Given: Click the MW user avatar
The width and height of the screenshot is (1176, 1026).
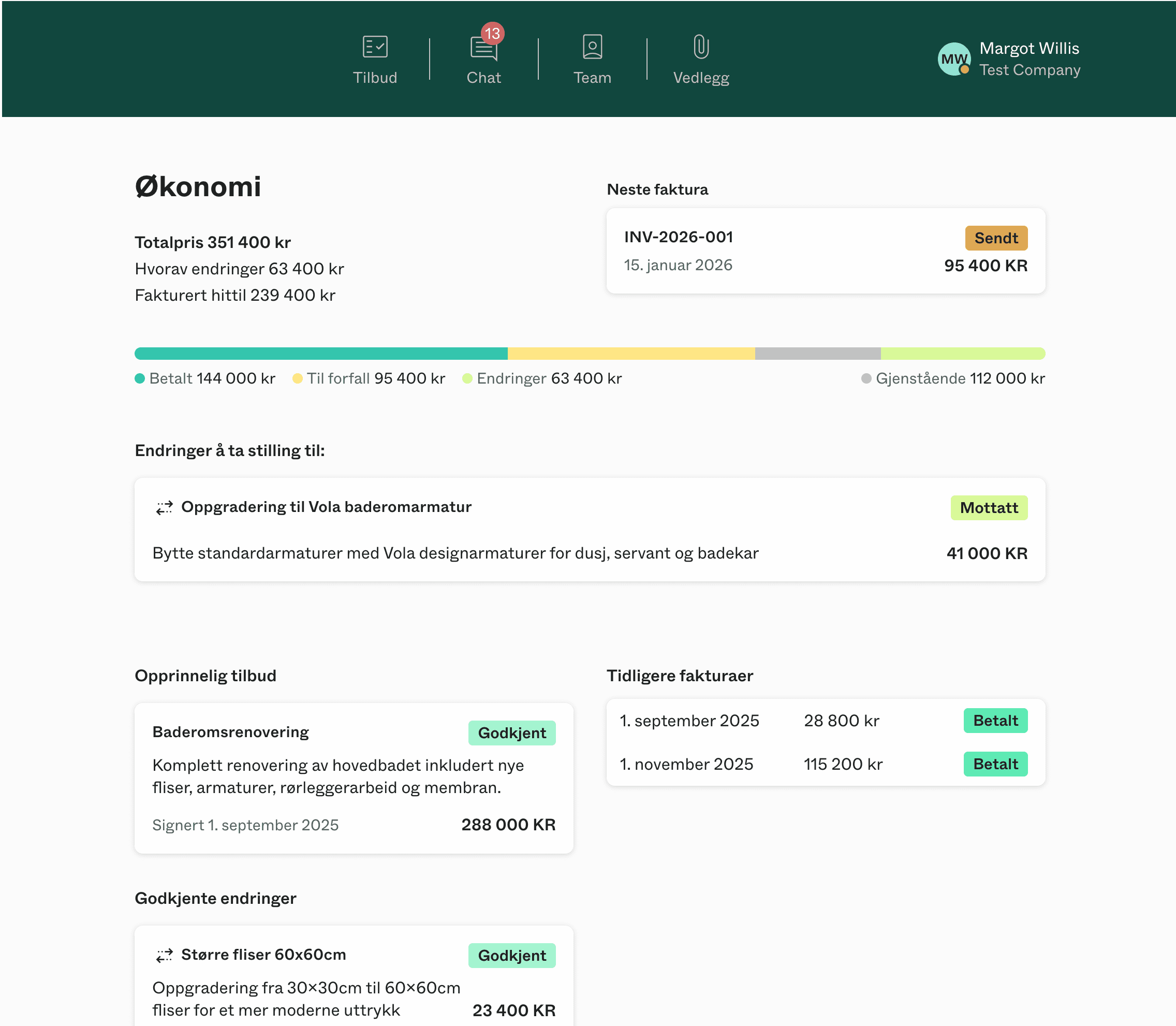Looking at the screenshot, I should tap(954, 59).
